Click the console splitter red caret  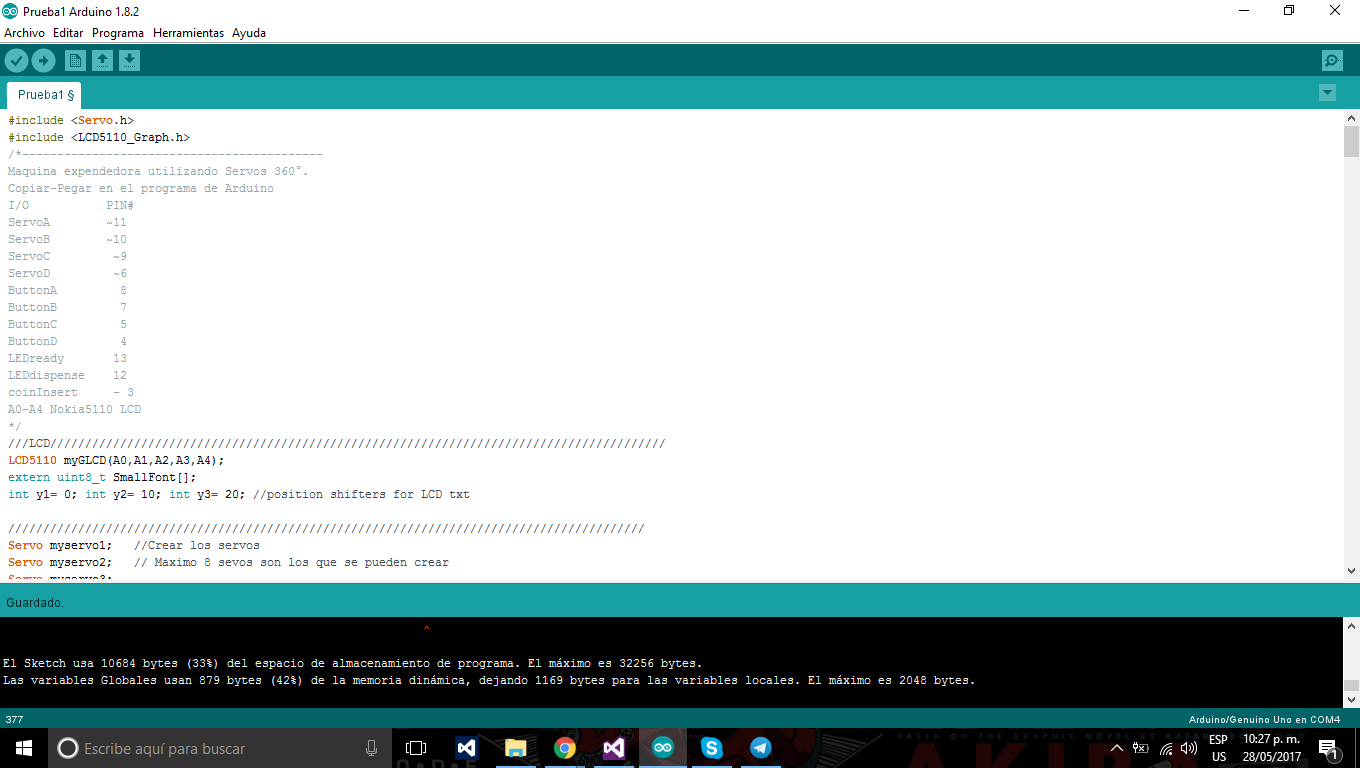427,629
